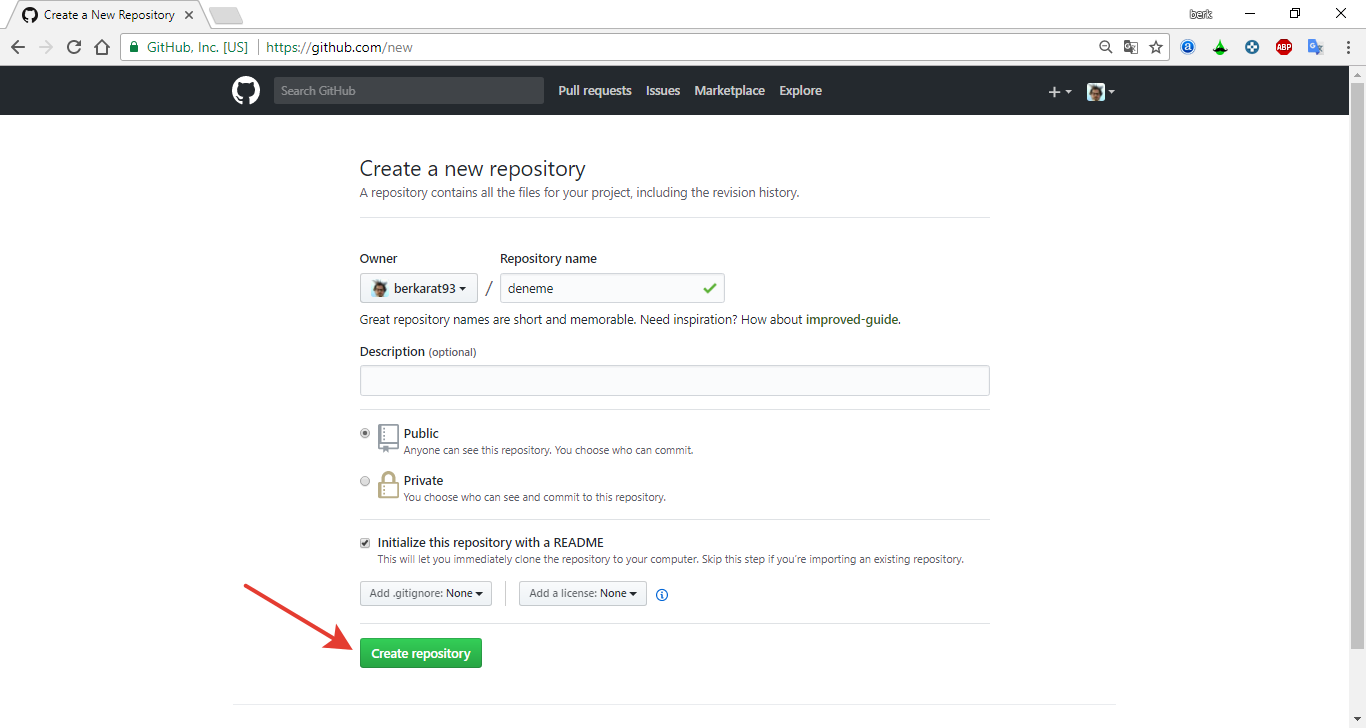The height and width of the screenshot is (728, 1366).
Task: Go to Pull requests
Action: click(595, 91)
